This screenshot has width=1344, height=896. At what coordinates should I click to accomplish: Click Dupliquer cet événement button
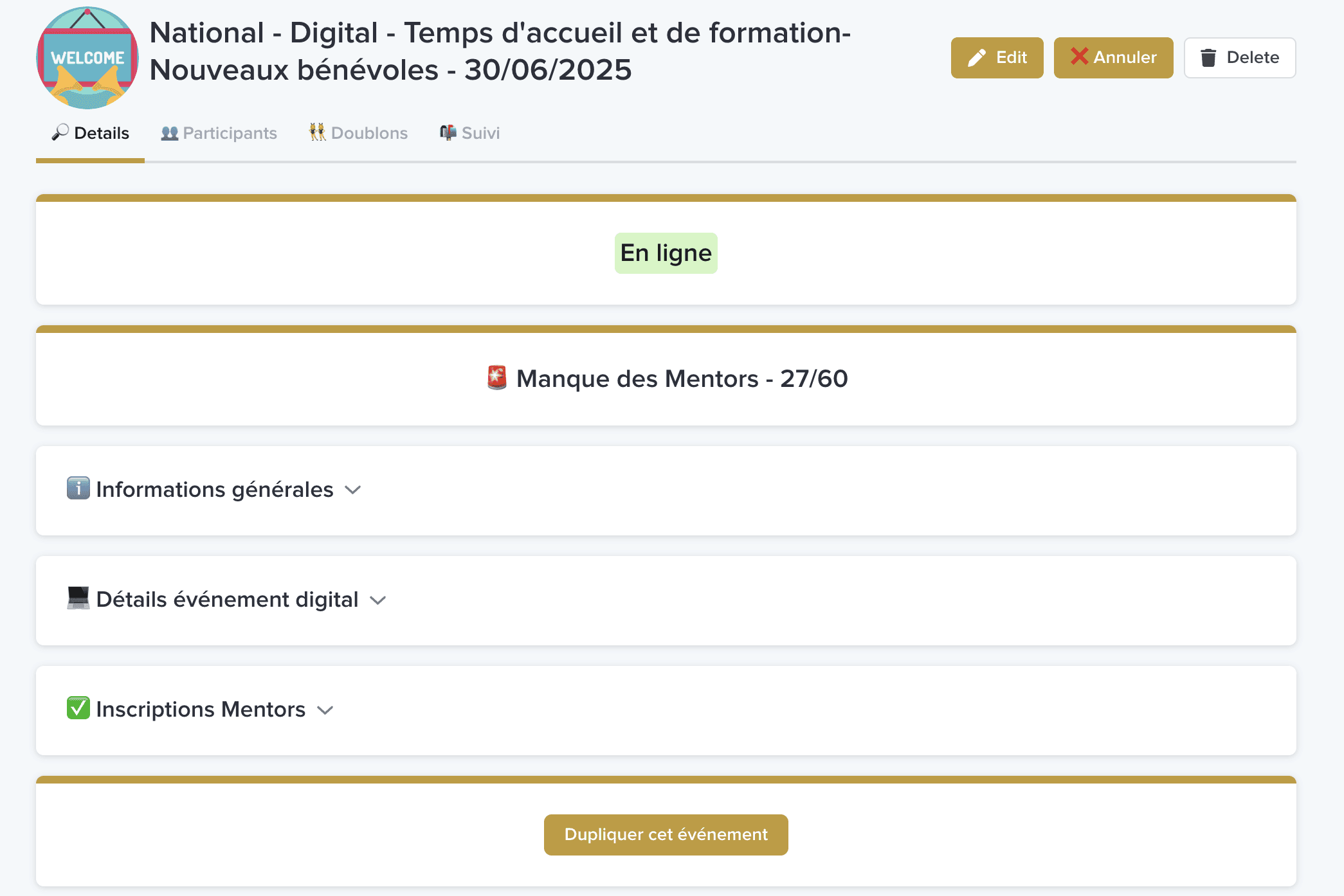(x=666, y=835)
